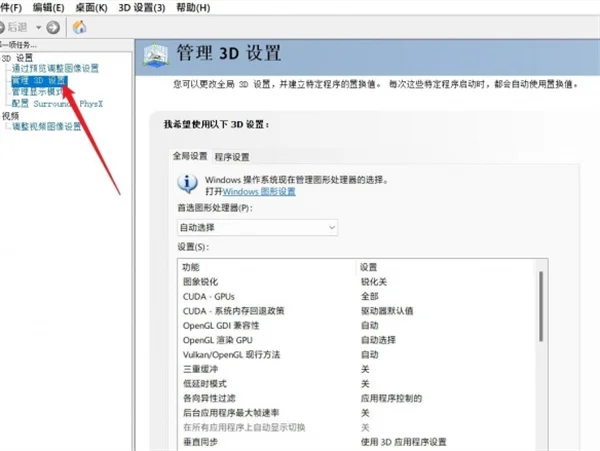Open the Back history dropdown arrow

[38, 26]
